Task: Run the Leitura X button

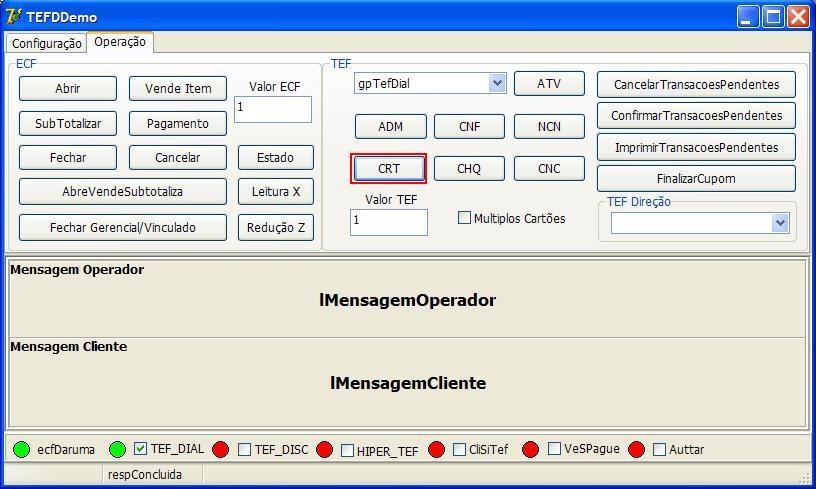Action: 276,191
